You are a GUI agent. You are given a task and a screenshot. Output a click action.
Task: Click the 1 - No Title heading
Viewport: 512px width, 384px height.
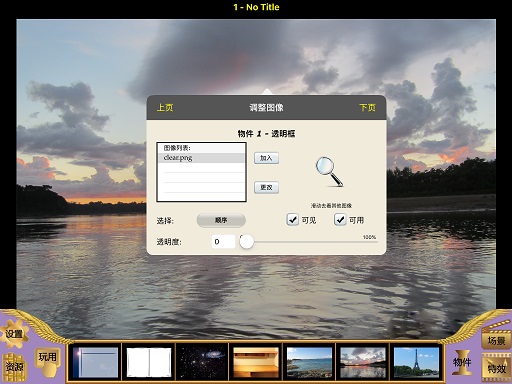point(256,7)
